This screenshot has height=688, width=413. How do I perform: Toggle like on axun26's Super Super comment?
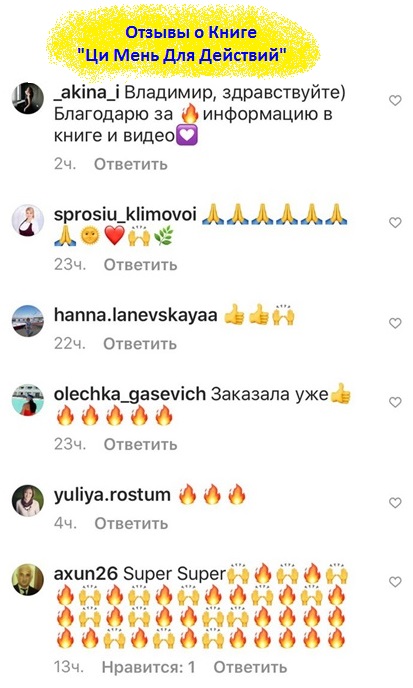pyautogui.click(x=395, y=582)
